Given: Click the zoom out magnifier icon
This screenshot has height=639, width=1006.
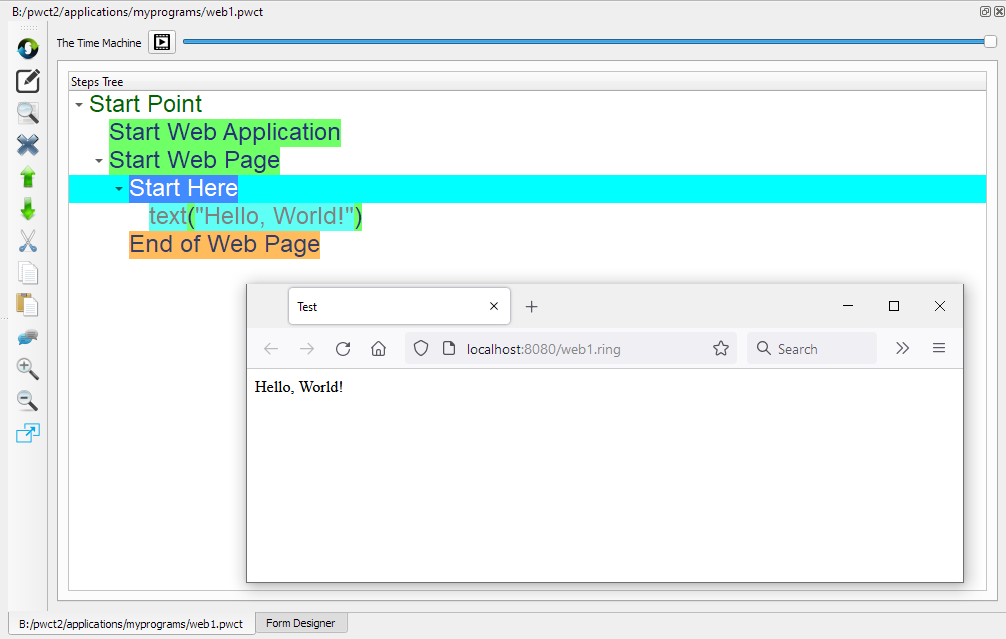Looking at the screenshot, I should [x=28, y=401].
